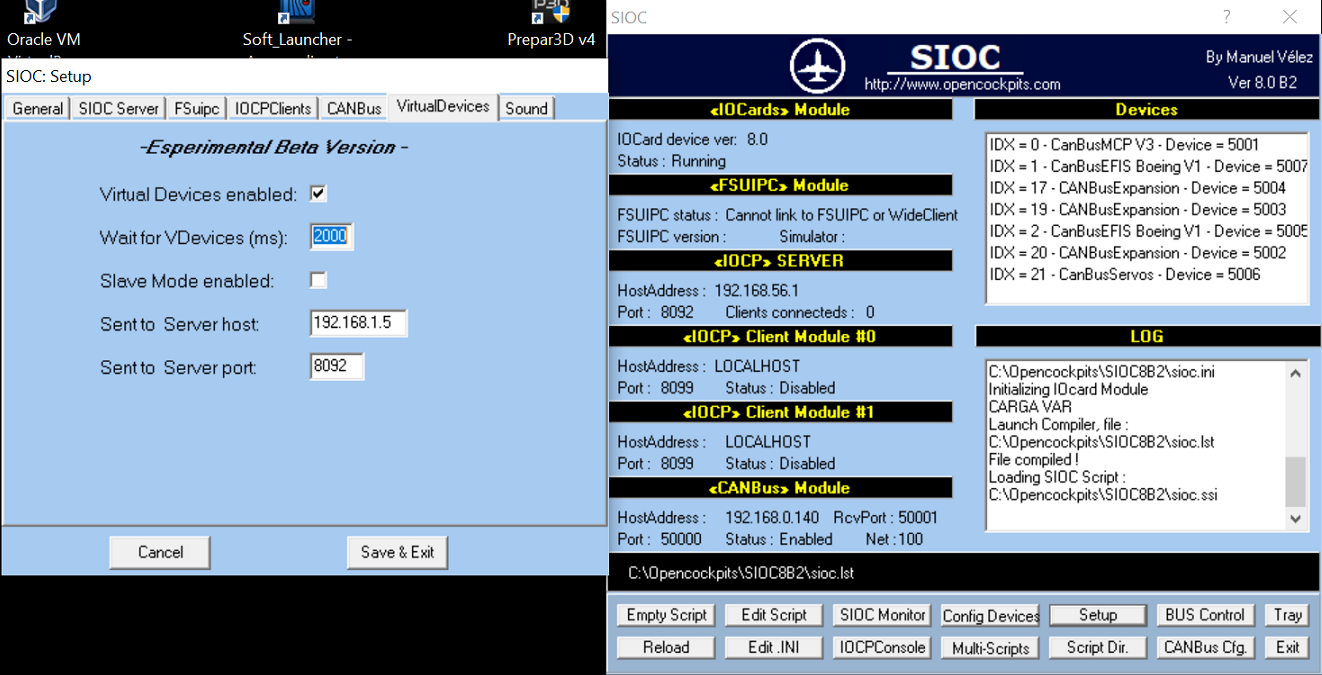Open the SIOC Monitor
Screen dimensions: 1322x675
(x=882, y=615)
